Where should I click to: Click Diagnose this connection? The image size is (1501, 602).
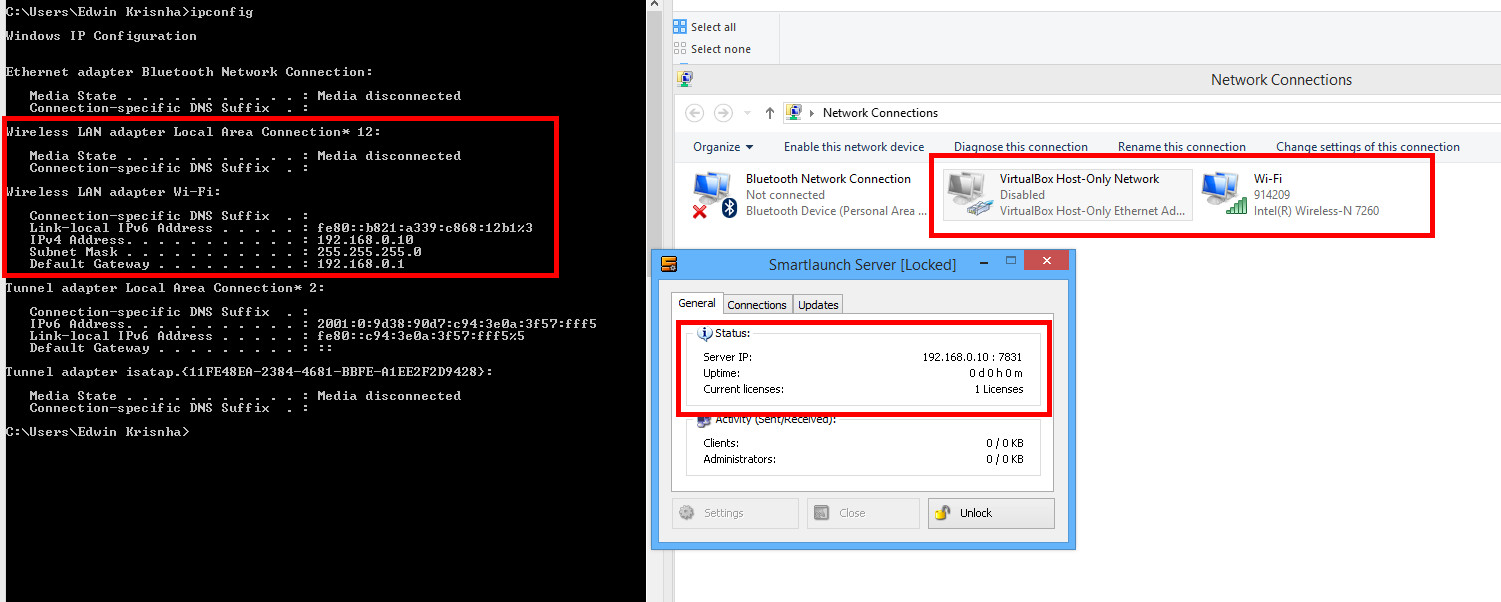pyautogui.click(x=1021, y=147)
